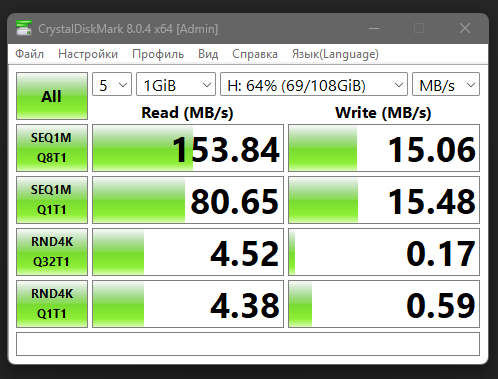Click the 0.17 random write result
The height and width of the screenshot is (379, 498).
click(x=384, y=252)
